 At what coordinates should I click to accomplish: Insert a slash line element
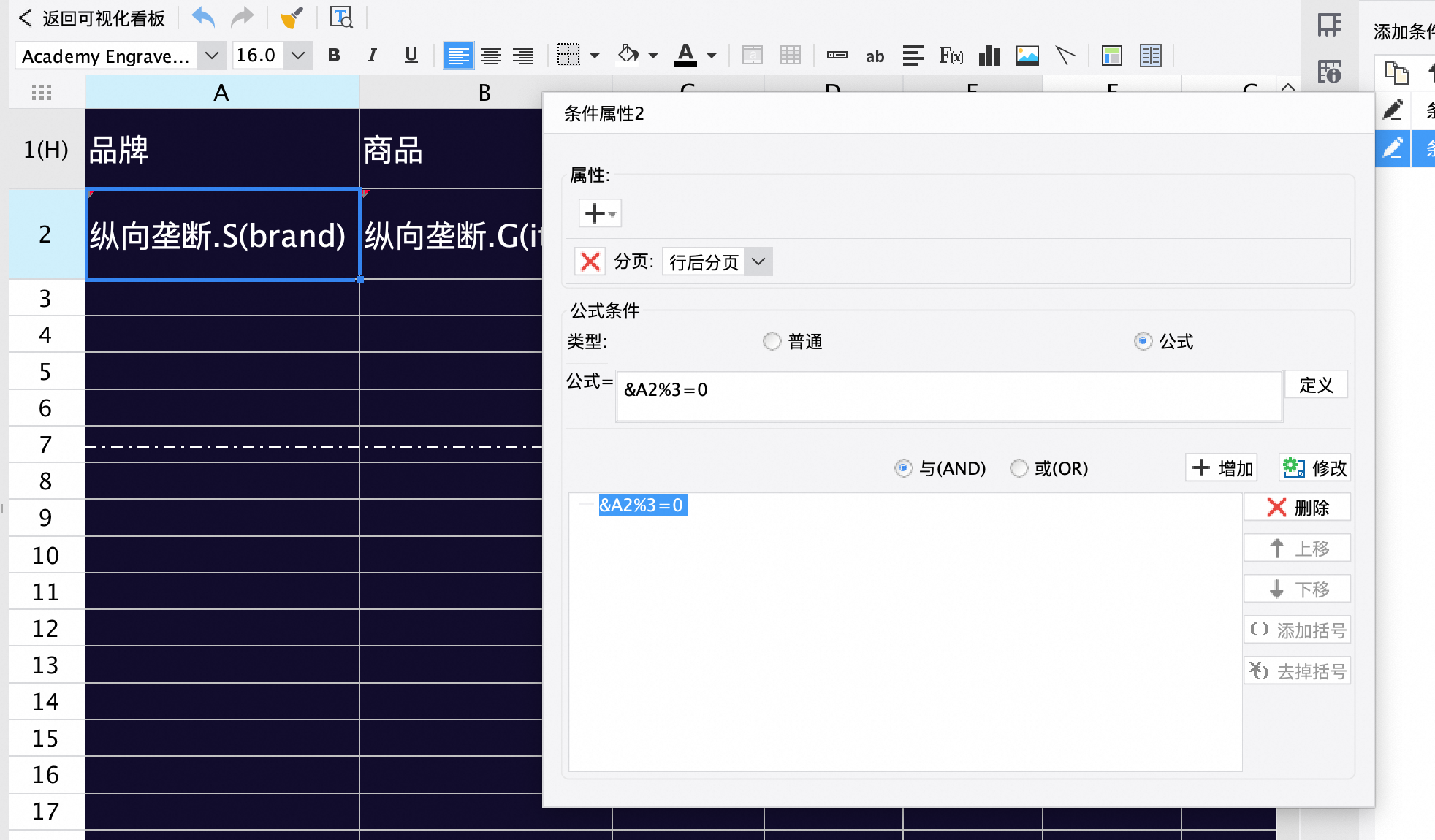point(1065,56)
